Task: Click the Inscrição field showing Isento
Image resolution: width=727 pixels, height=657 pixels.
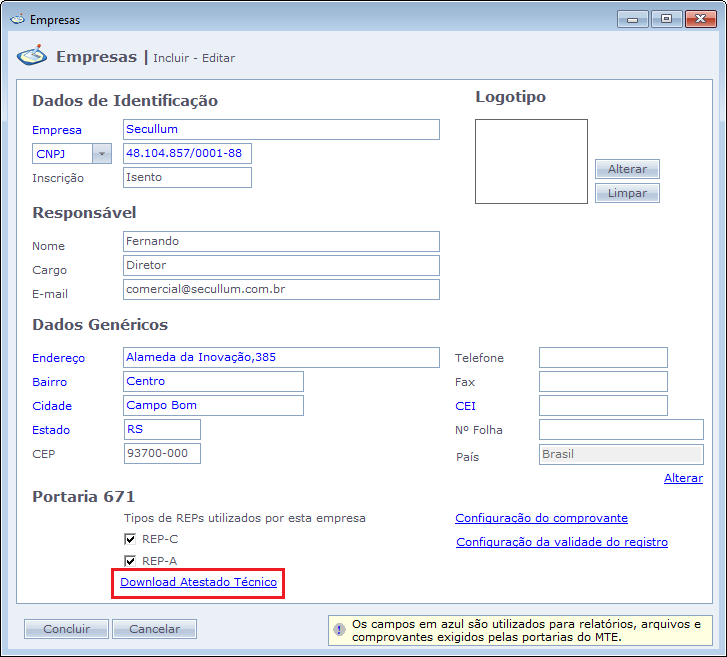Action: click(187, 178)
